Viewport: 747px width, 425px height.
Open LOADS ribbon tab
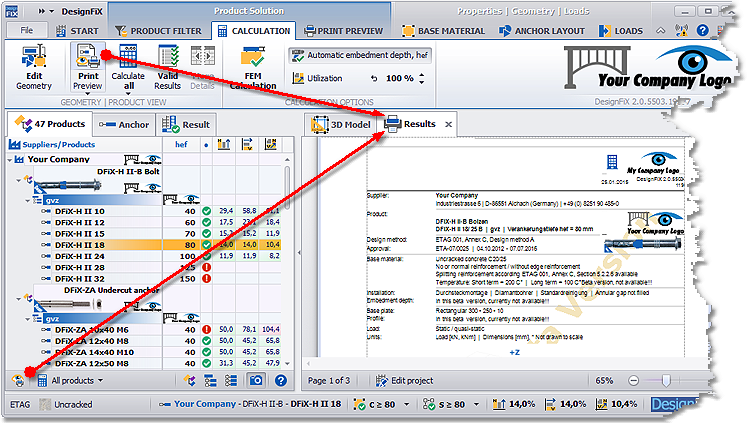coord(621,31)
